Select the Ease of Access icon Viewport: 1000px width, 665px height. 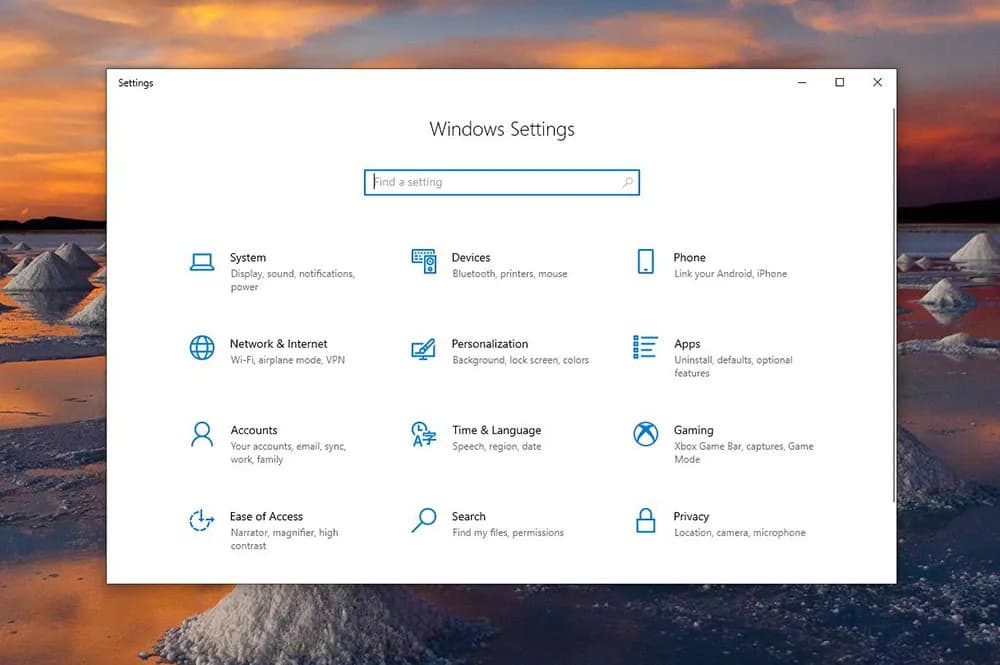tap(202, 520)
